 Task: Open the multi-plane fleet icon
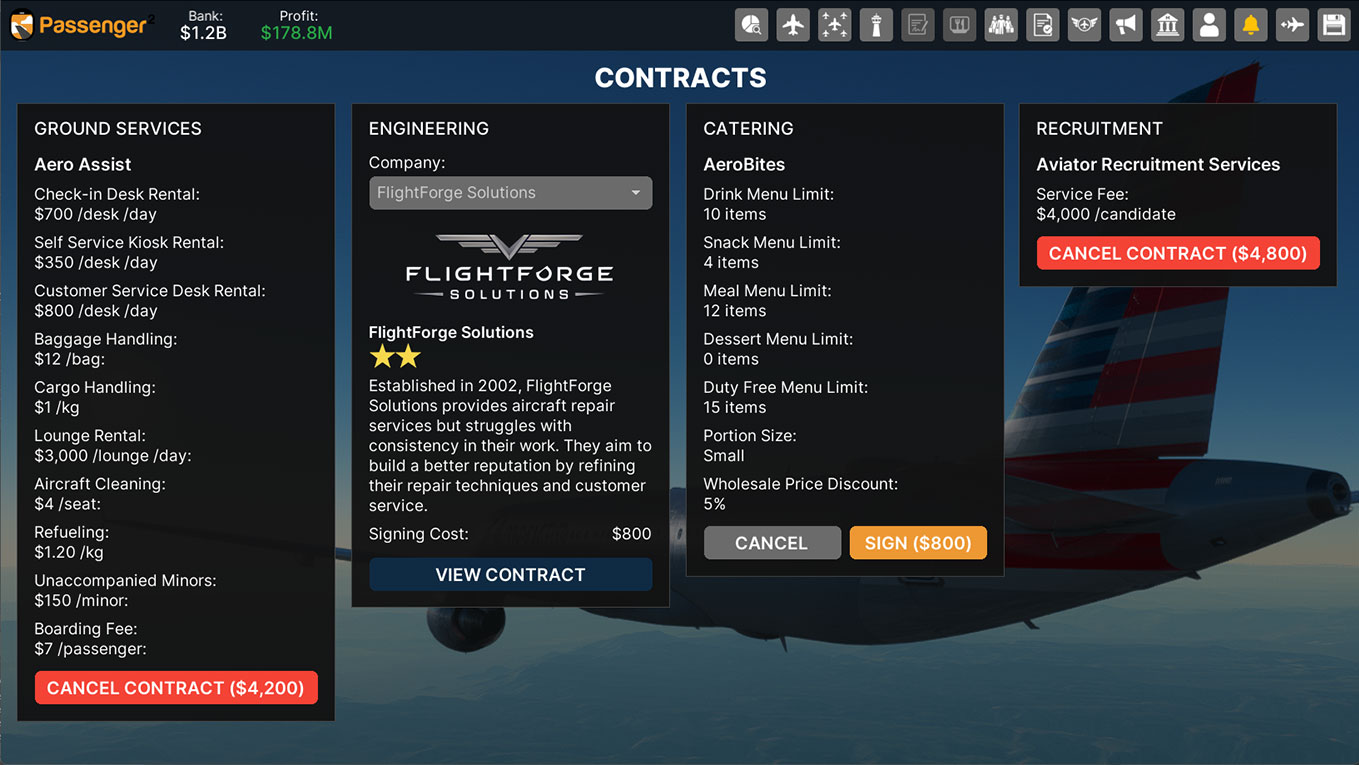[x=834, y=25]
